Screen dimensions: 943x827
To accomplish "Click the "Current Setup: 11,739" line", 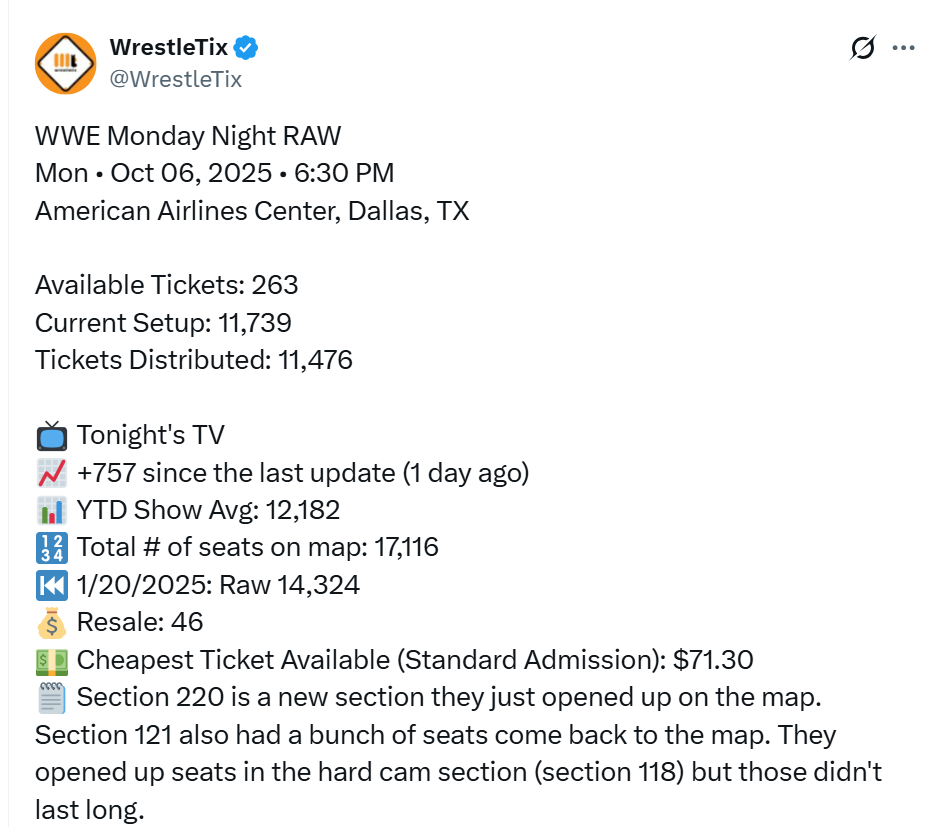I will click(x=163, y=323).
